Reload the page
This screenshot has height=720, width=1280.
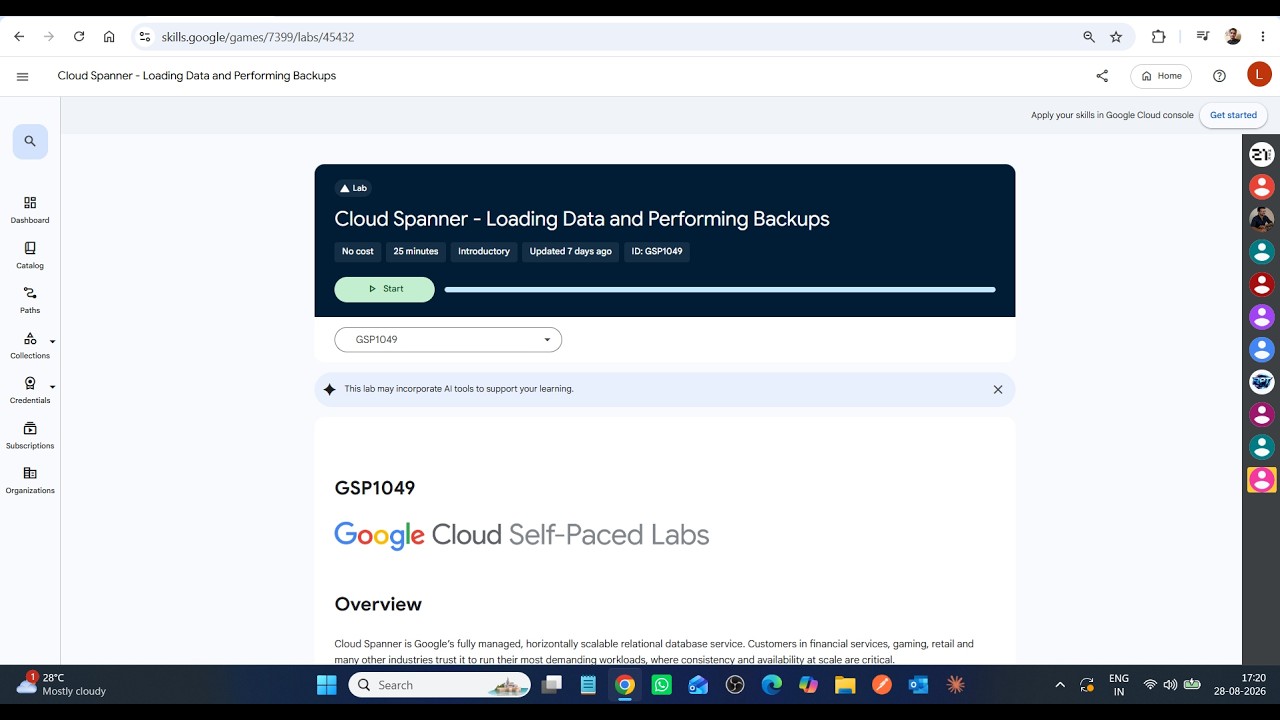pyautogui.click(x=79, y=37)
